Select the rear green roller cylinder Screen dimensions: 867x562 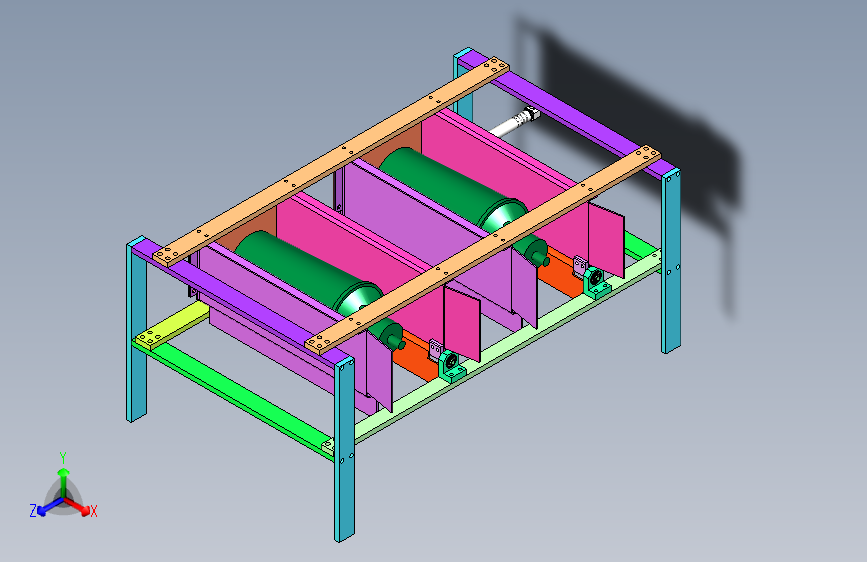[x=452, y=188]
